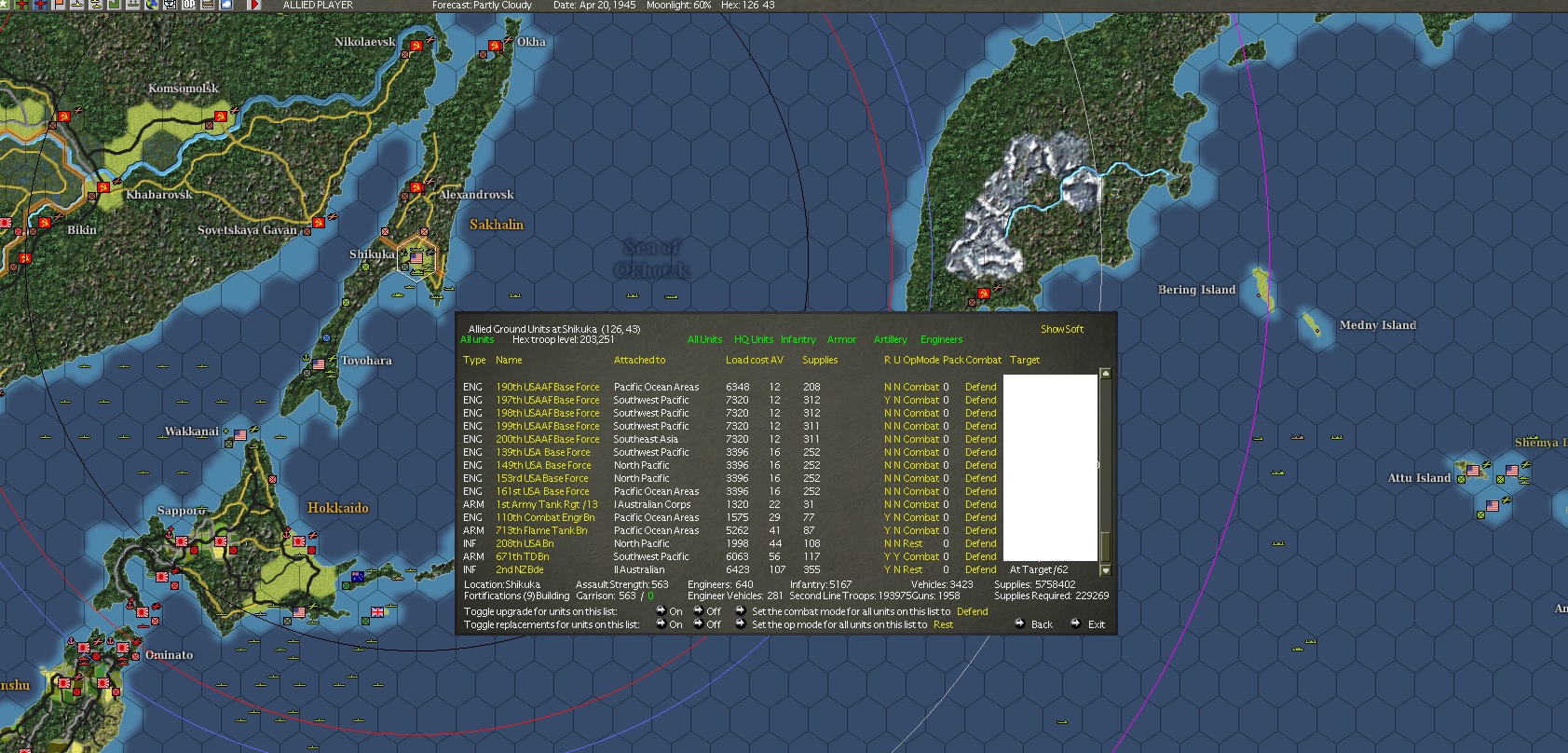Click the red arrow end-turn toolbar icon
The image size is (1568, 753).
click(253, 5)
